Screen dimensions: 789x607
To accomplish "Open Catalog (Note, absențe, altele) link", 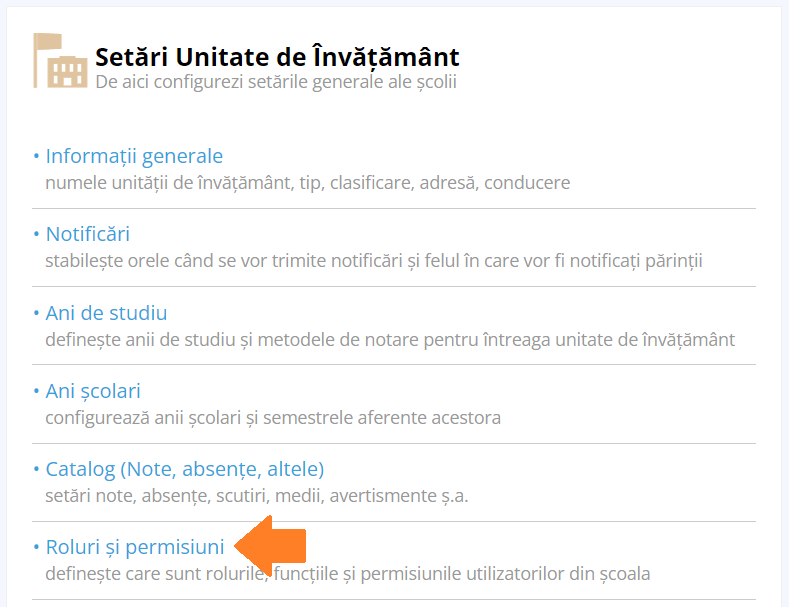I will tap(185, 469).
